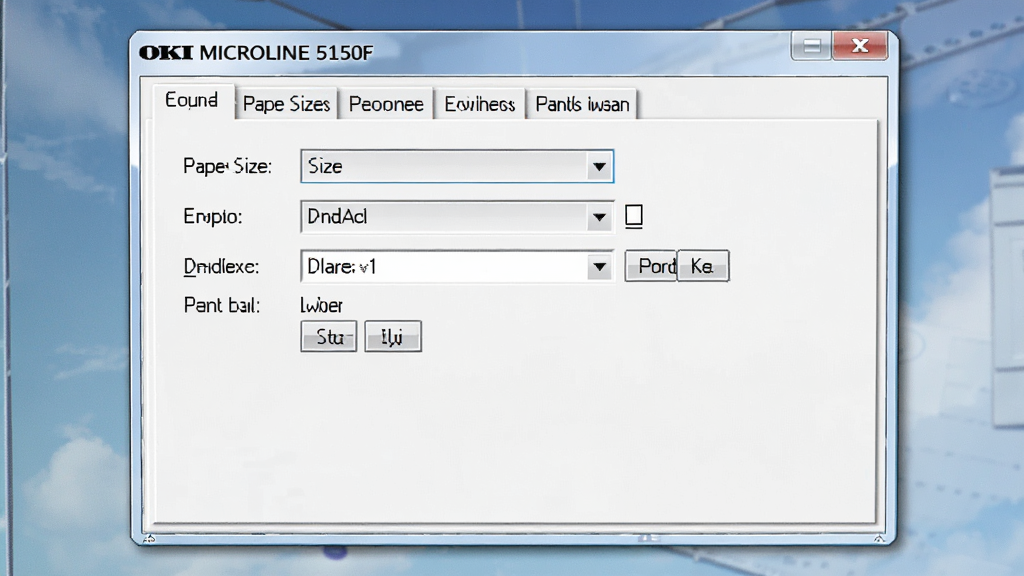Click the Dmdlexe label

pos(221,266)
